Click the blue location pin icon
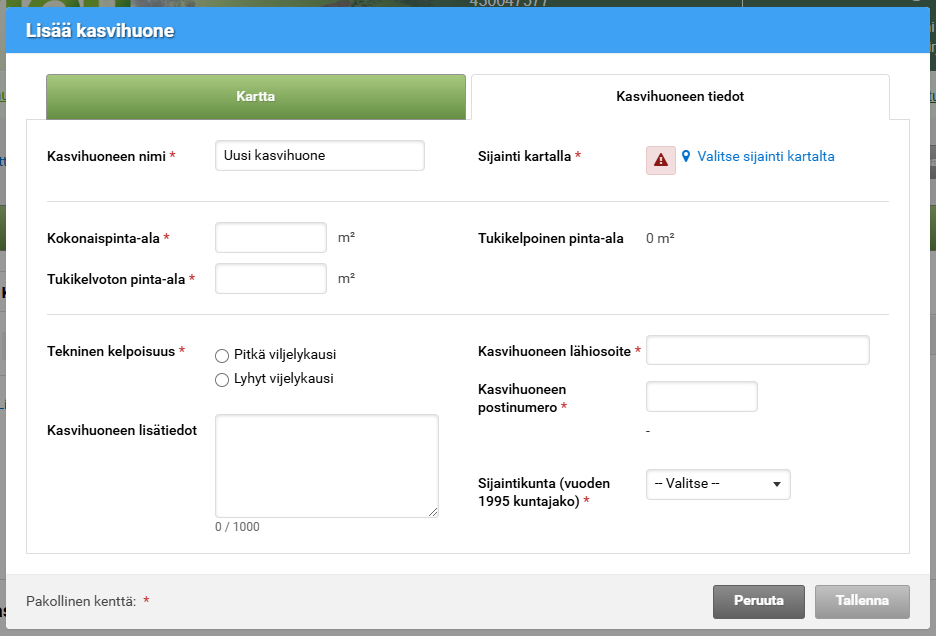 (x=685, y=156)
